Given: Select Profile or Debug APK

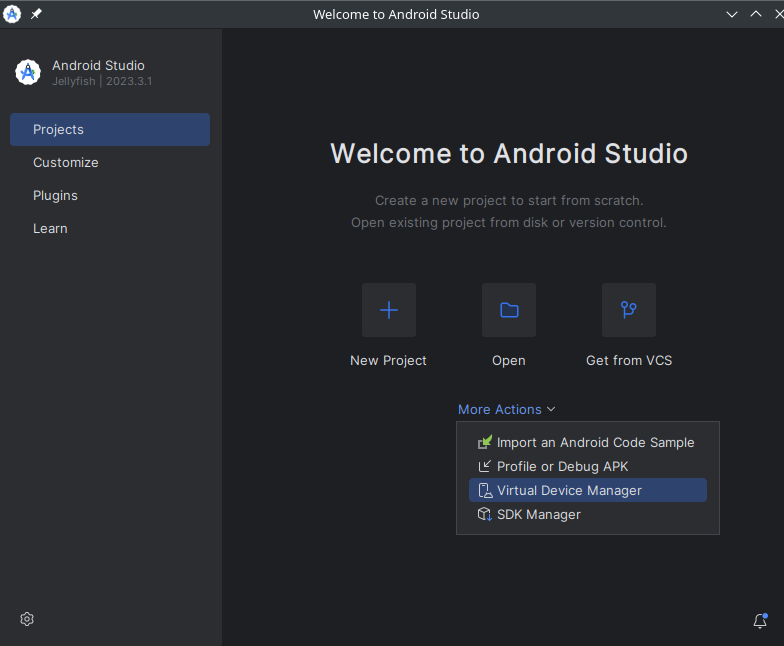Looking at the screenshot, I should (x=562, y=466).
